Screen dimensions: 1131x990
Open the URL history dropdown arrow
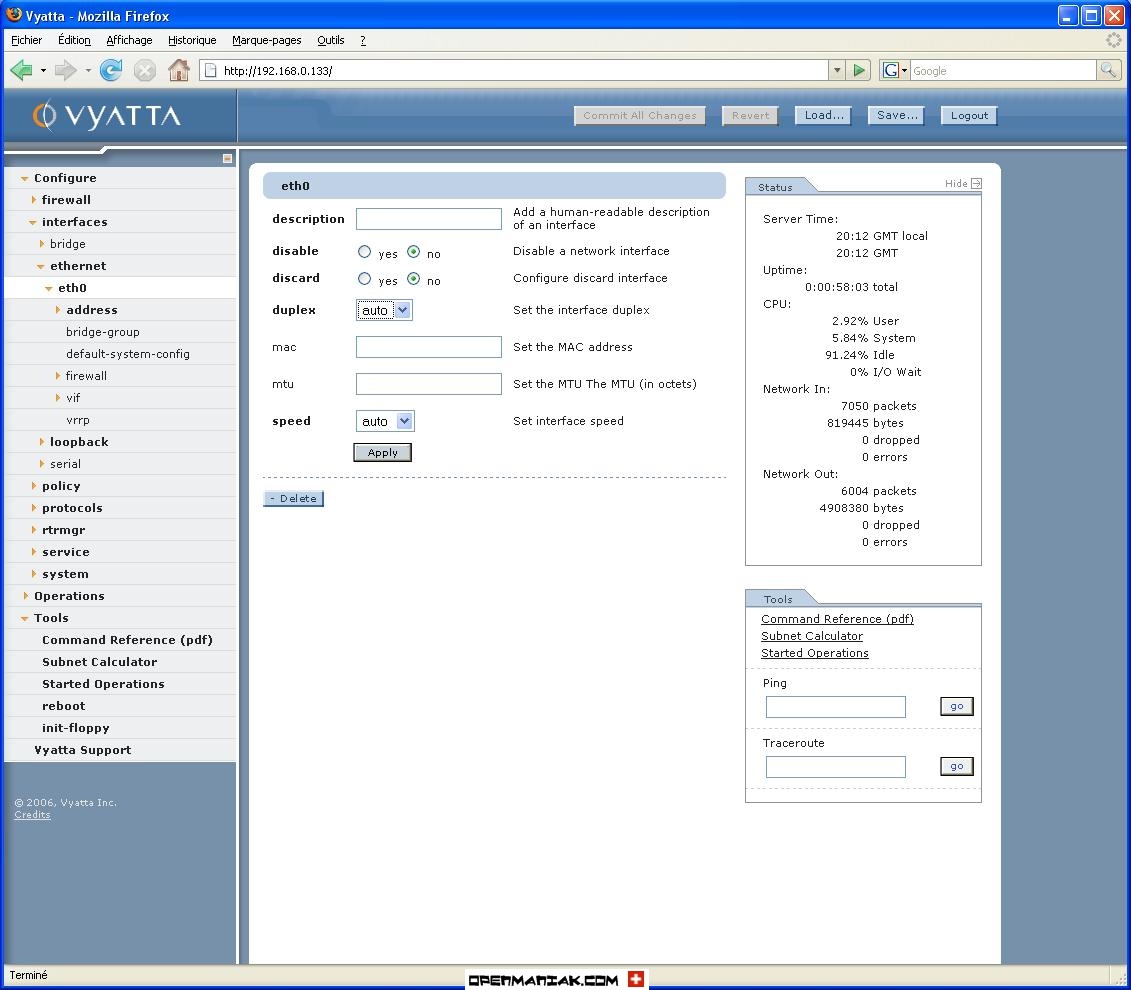click(x=837, y=71)
